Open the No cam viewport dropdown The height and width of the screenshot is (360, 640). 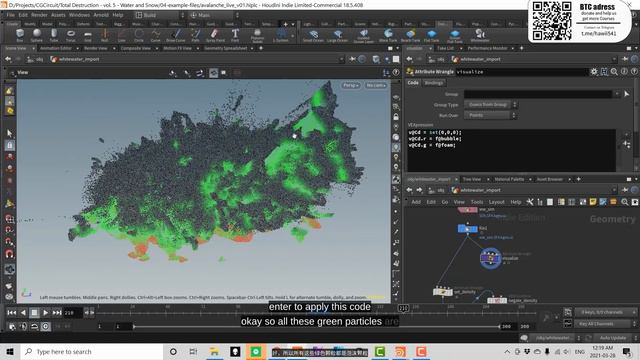[376, 85]
